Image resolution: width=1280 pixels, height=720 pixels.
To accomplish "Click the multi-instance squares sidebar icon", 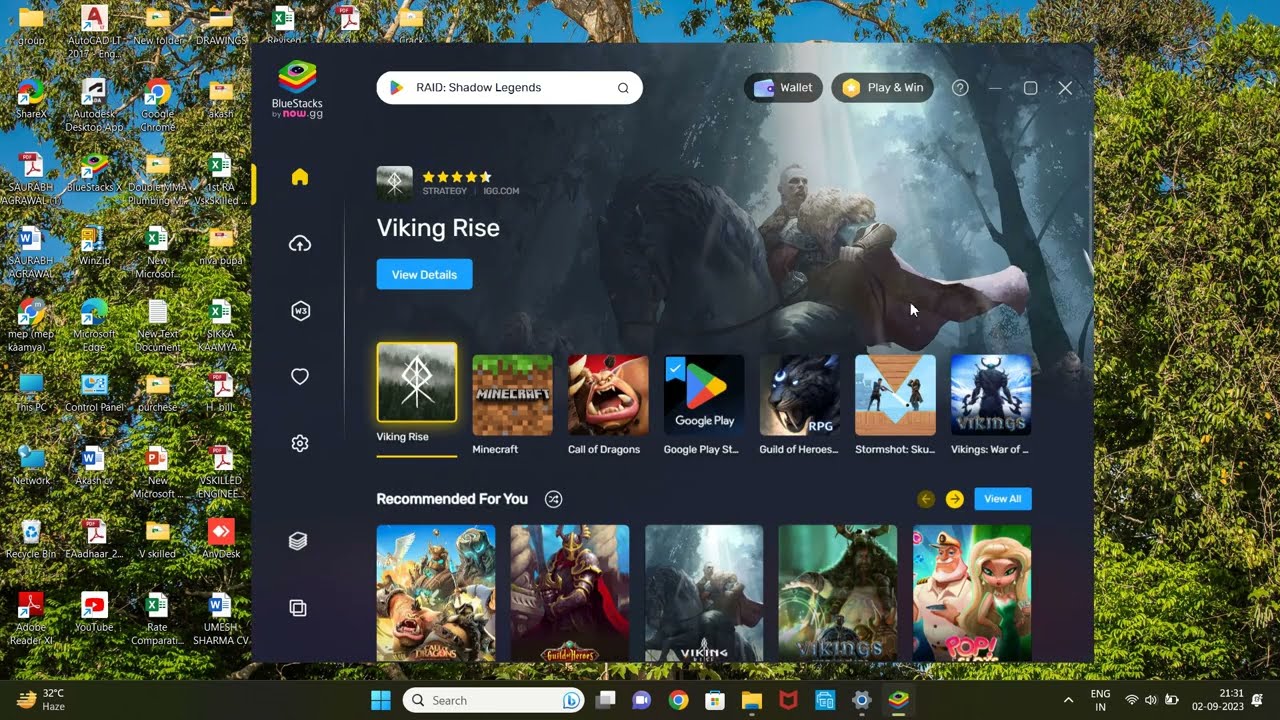I will tap(298, 608).
